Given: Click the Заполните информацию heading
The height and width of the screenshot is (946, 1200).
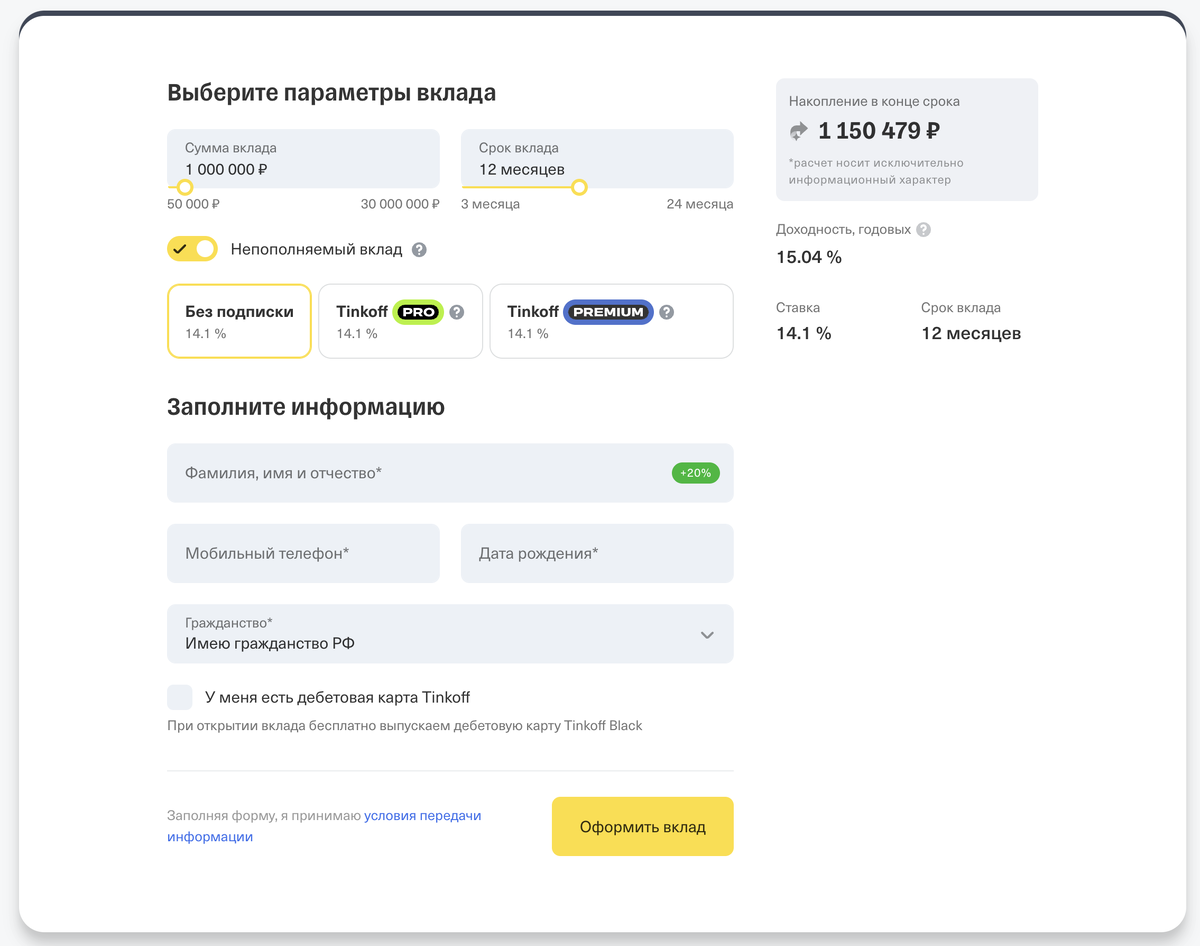Looking at the screenshot, I should tap(306, 407).
